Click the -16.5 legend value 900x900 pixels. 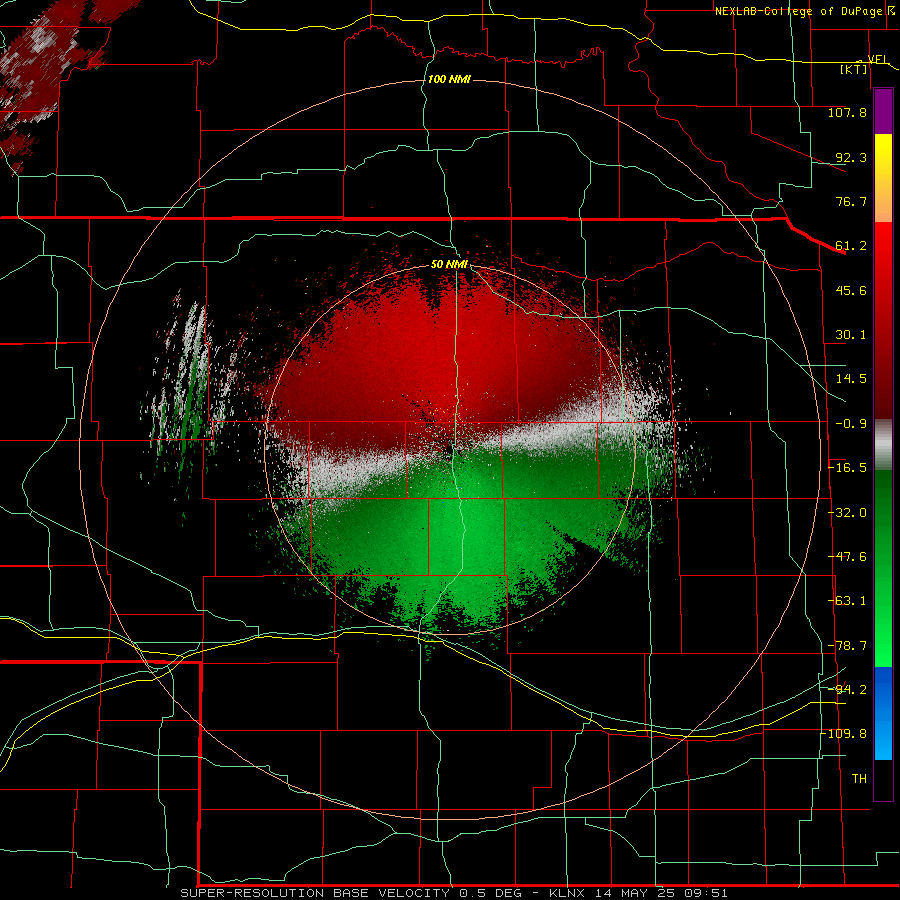[847, 468]
